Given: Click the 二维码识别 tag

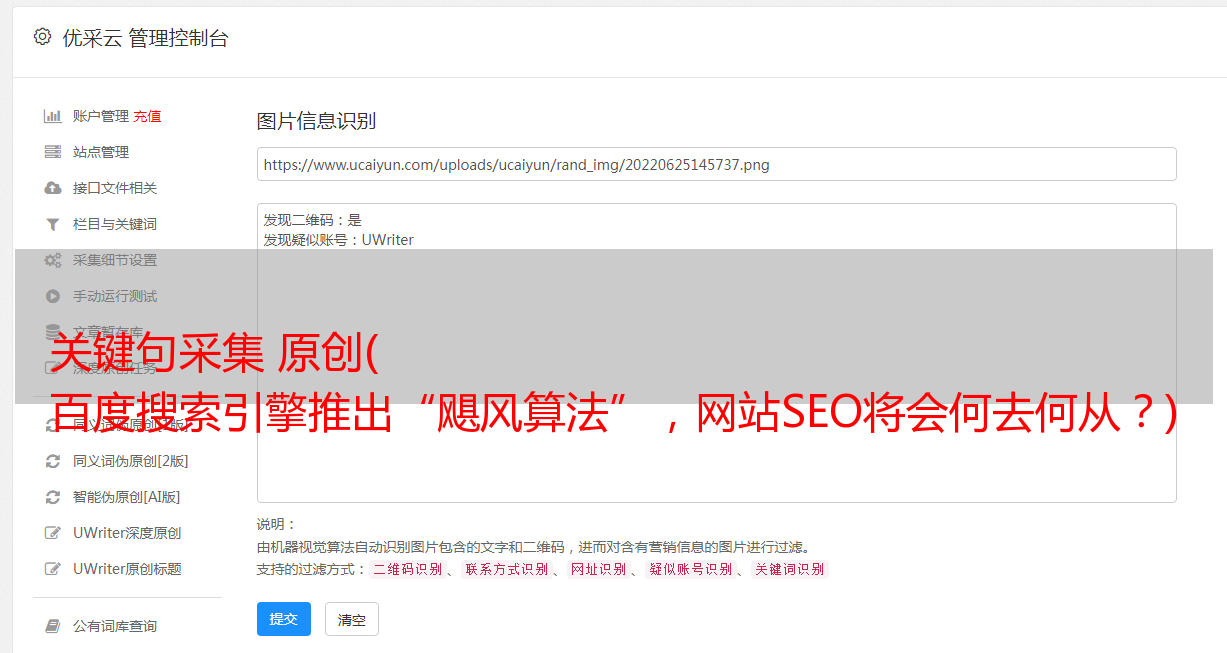Looking at the screenshot, I should tap(407, 569).
